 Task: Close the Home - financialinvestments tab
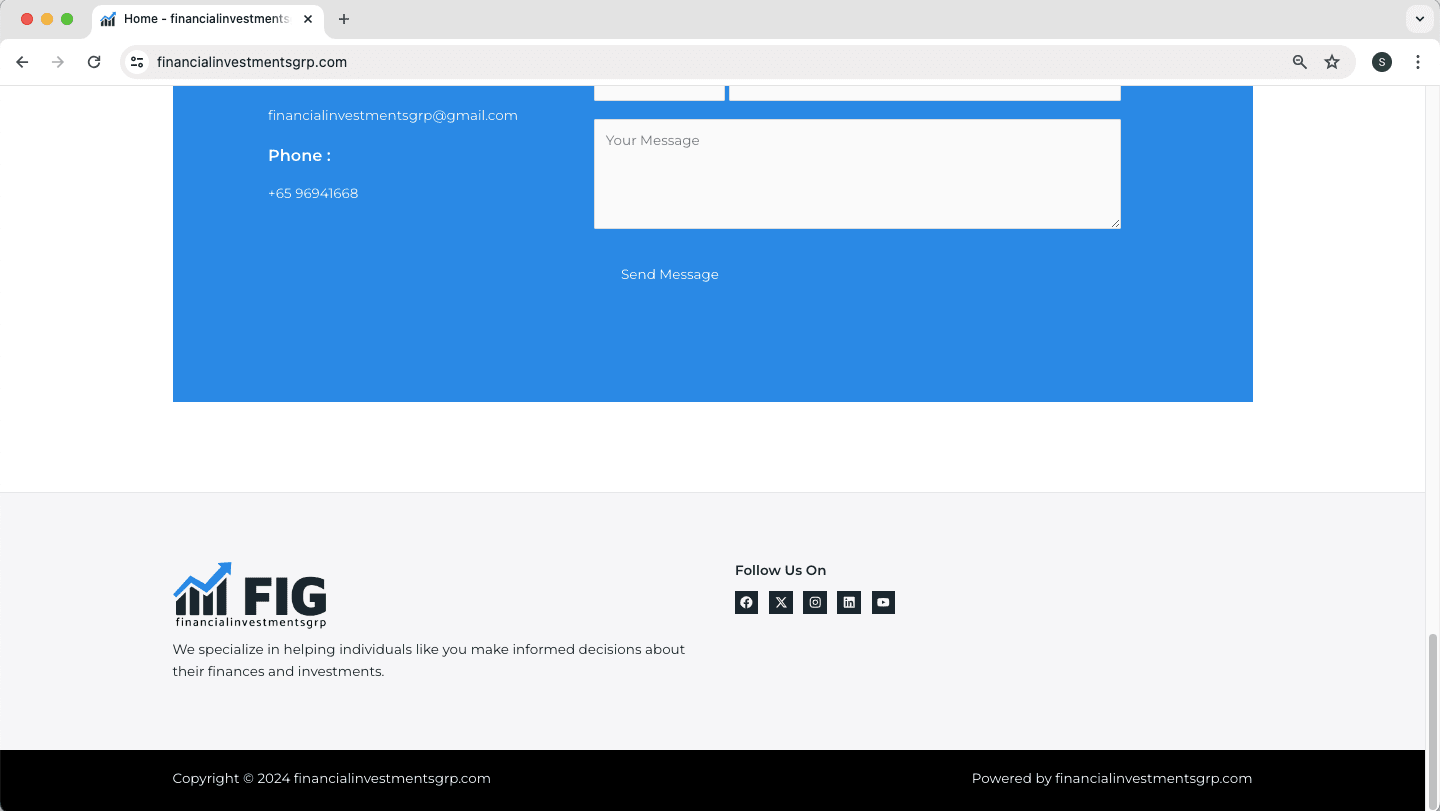[308, 19]
